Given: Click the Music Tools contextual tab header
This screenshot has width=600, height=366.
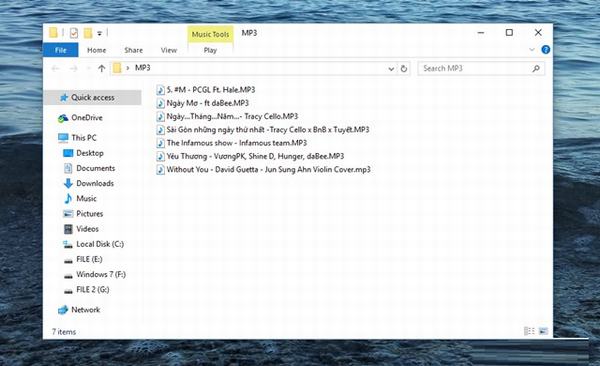Looking at the screenshot, I should 210,34.
